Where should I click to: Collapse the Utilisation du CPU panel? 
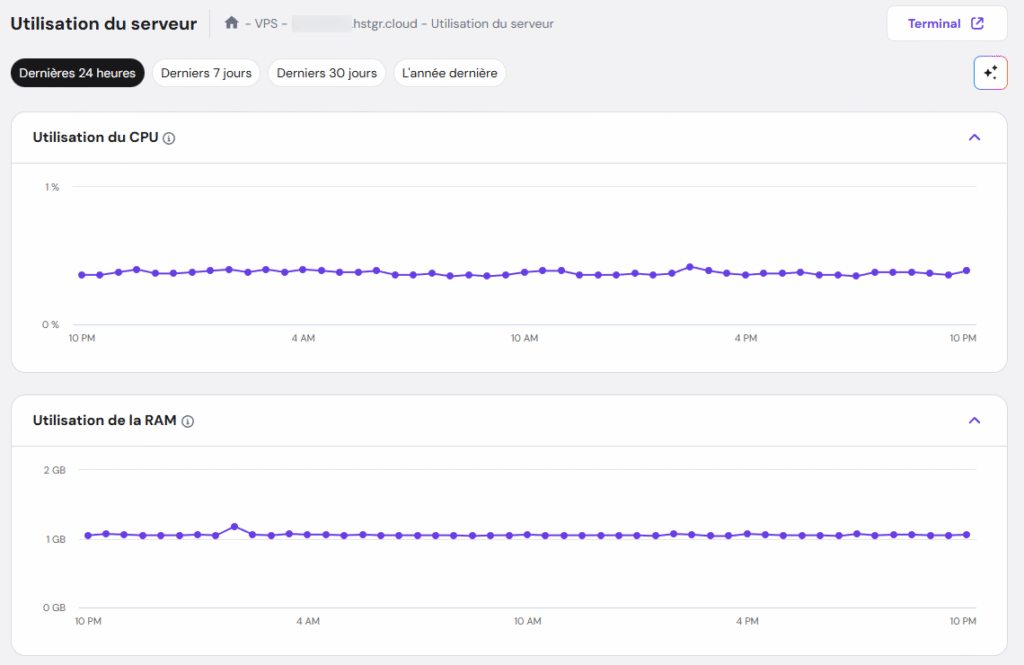pos(974,137)
